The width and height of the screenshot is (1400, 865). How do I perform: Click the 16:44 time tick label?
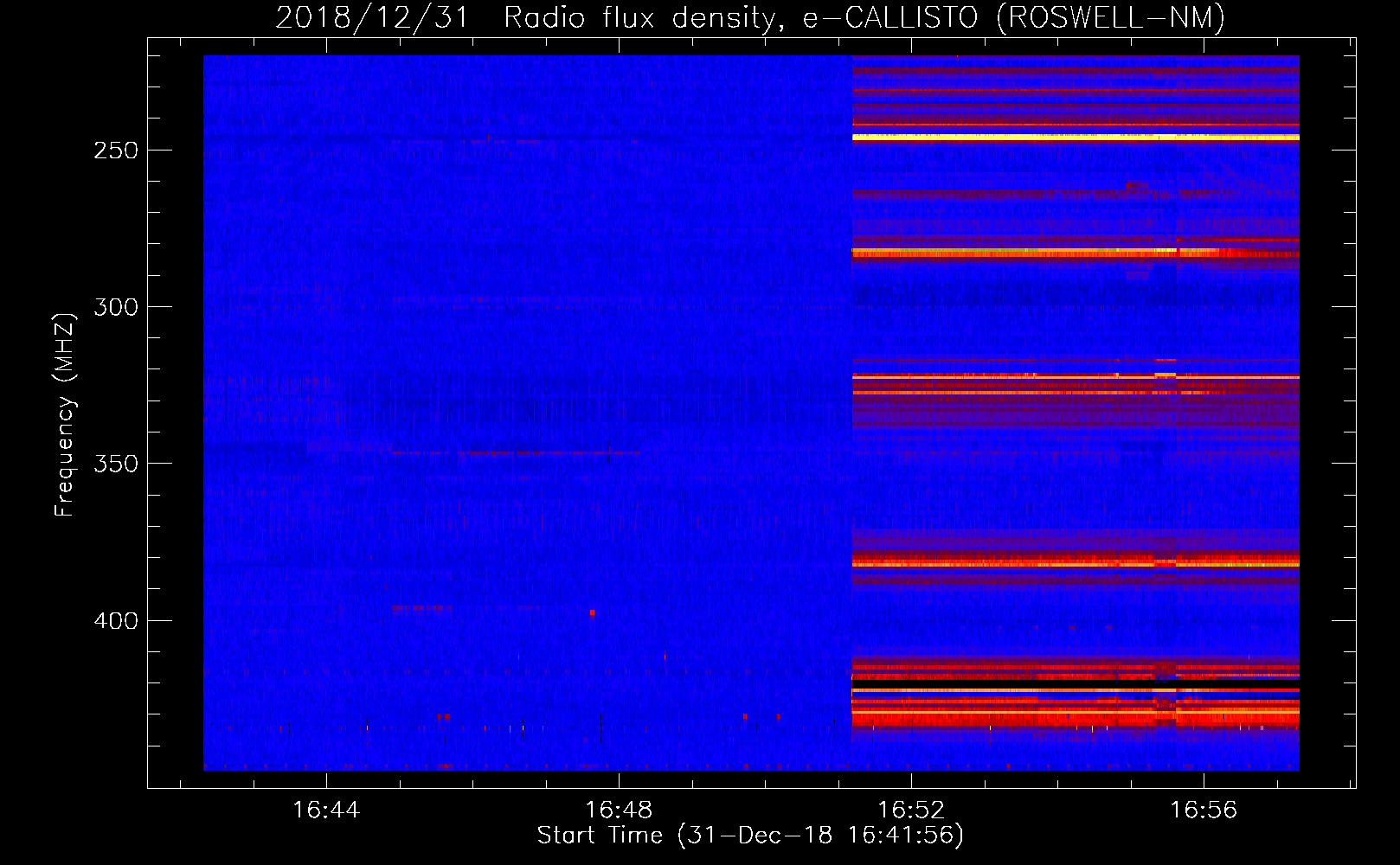click(x=326, y=811)
